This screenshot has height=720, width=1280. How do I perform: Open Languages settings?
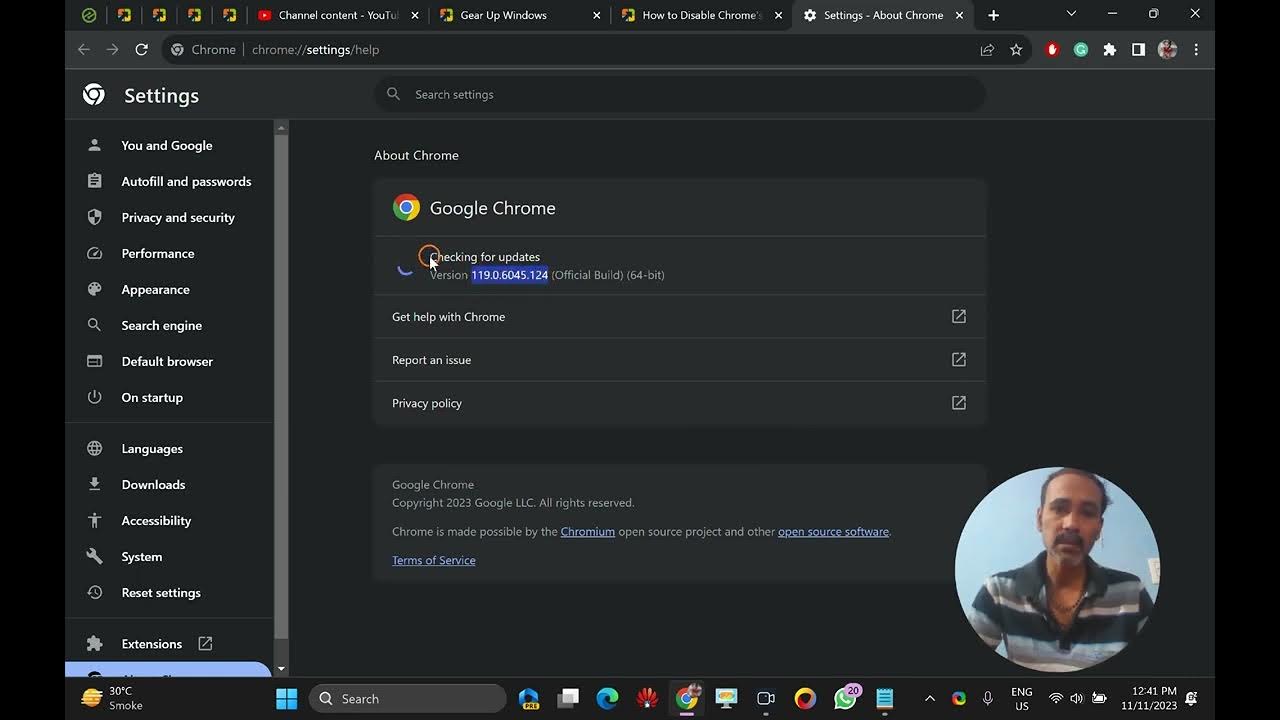[152, 449]
